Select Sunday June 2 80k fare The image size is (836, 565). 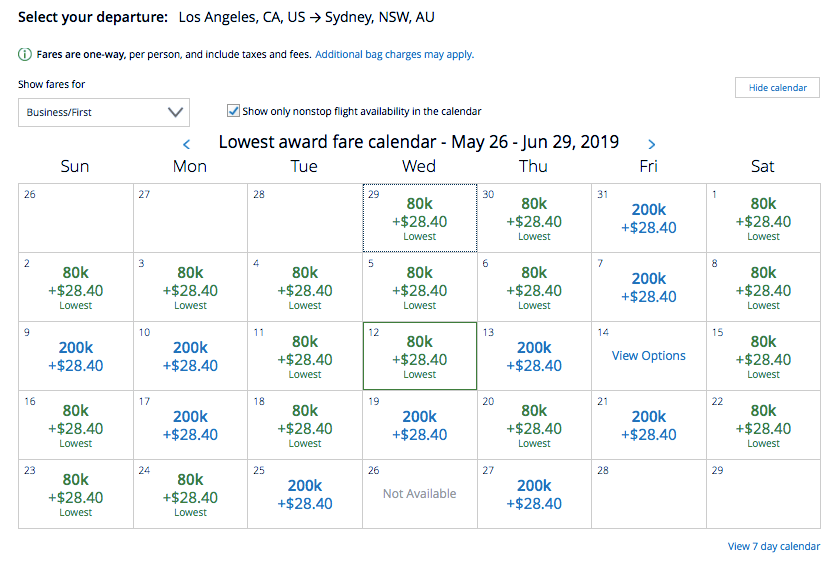click(x=76, y=286)
